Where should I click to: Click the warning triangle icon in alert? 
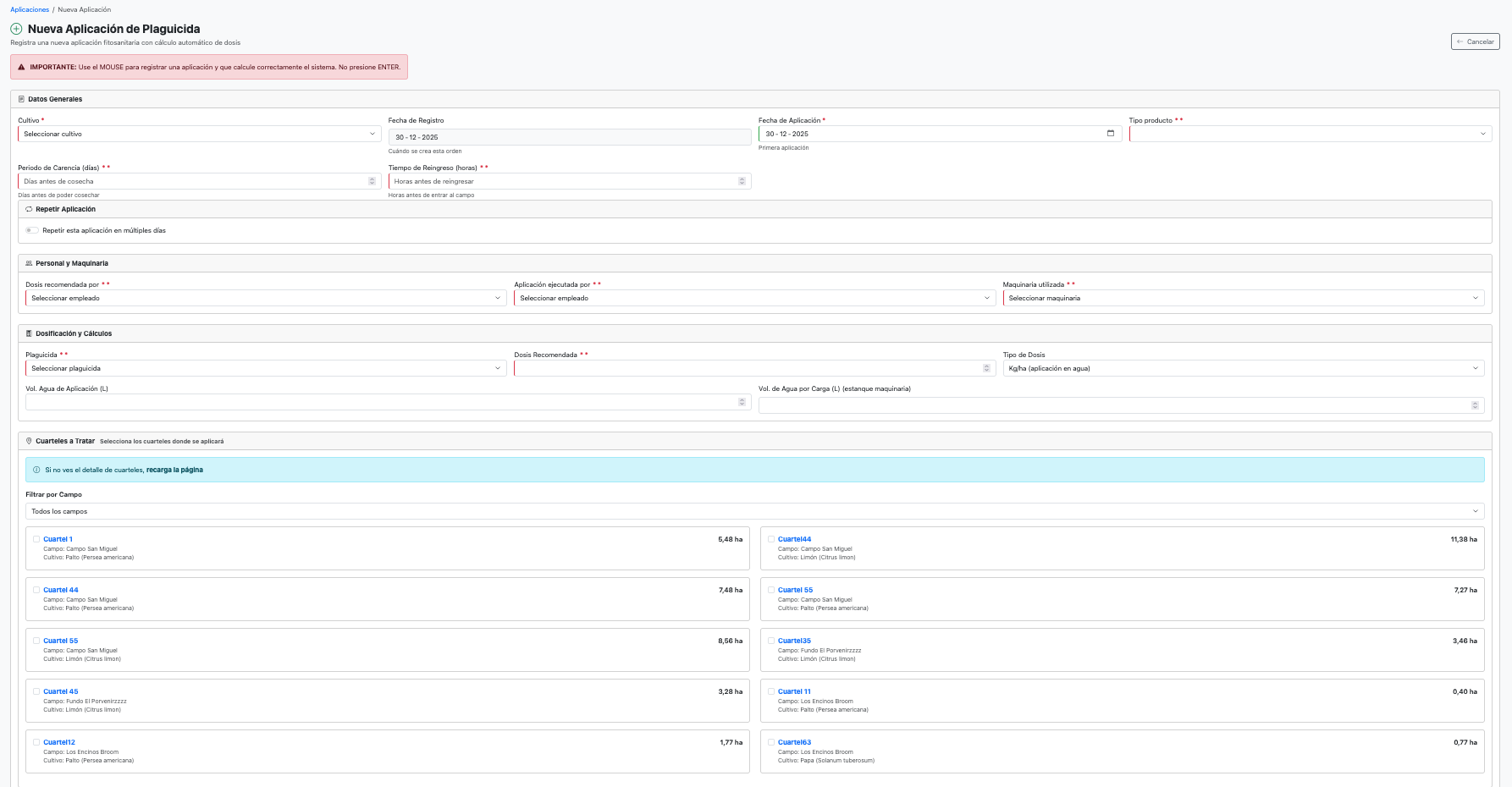pyautogui.click(x=21, y=67)
